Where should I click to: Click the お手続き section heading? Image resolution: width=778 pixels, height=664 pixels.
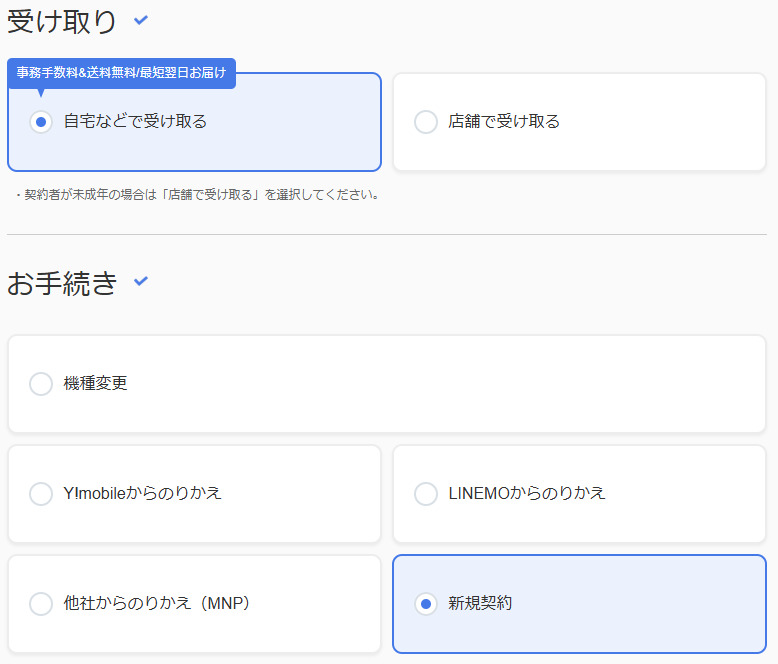pyautogui.click(x=62, y=283)
